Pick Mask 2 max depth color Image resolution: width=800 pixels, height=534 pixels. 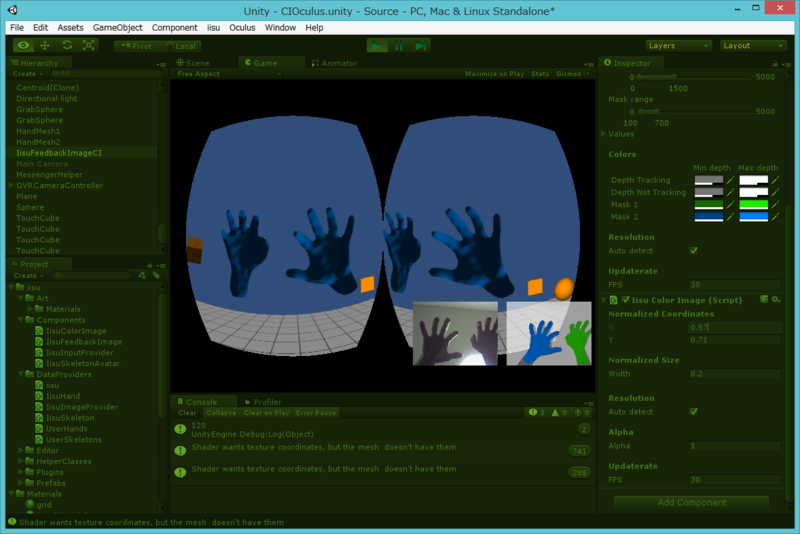[x=754, y=217]
